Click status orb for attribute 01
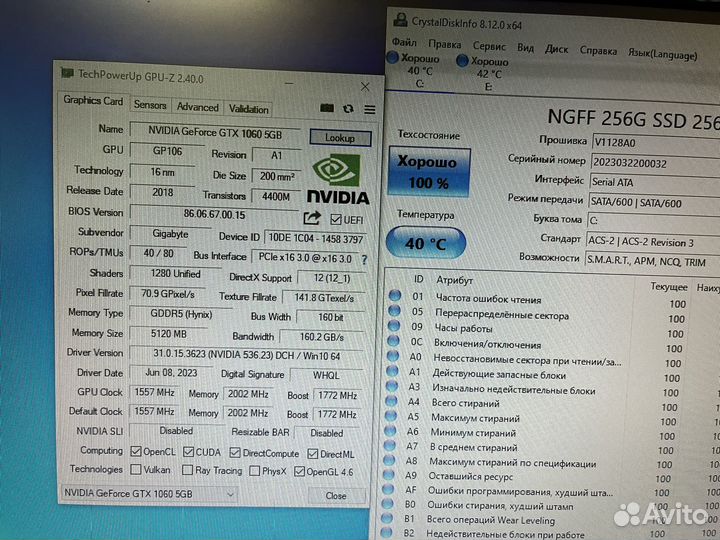 point(395,295)
